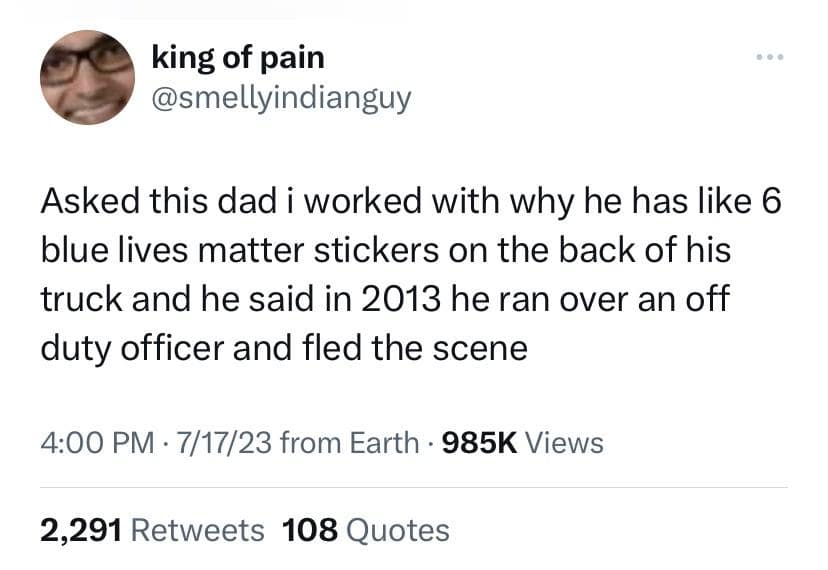This screenshot has width=828, height=570.
Task: Visit the @smellyindianguy handle
Action: [281, 99]
